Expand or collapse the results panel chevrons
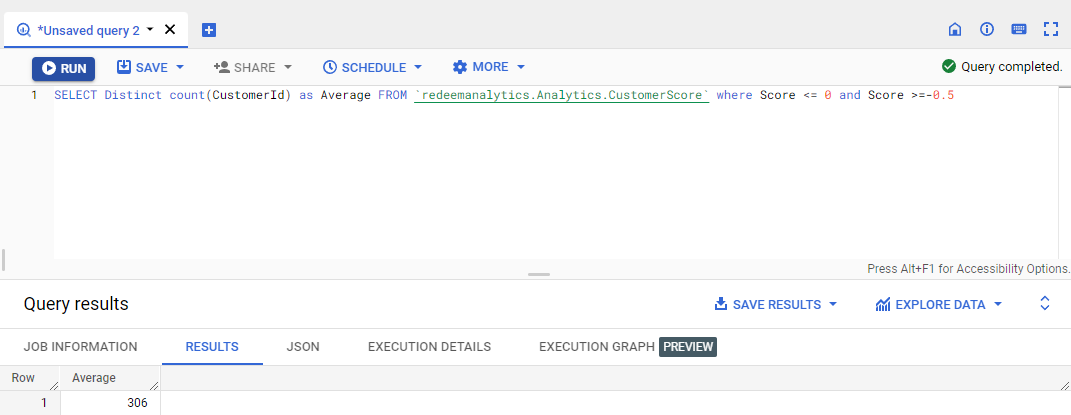Viewport: 1071px width, 415px height. click(1044, 304)
